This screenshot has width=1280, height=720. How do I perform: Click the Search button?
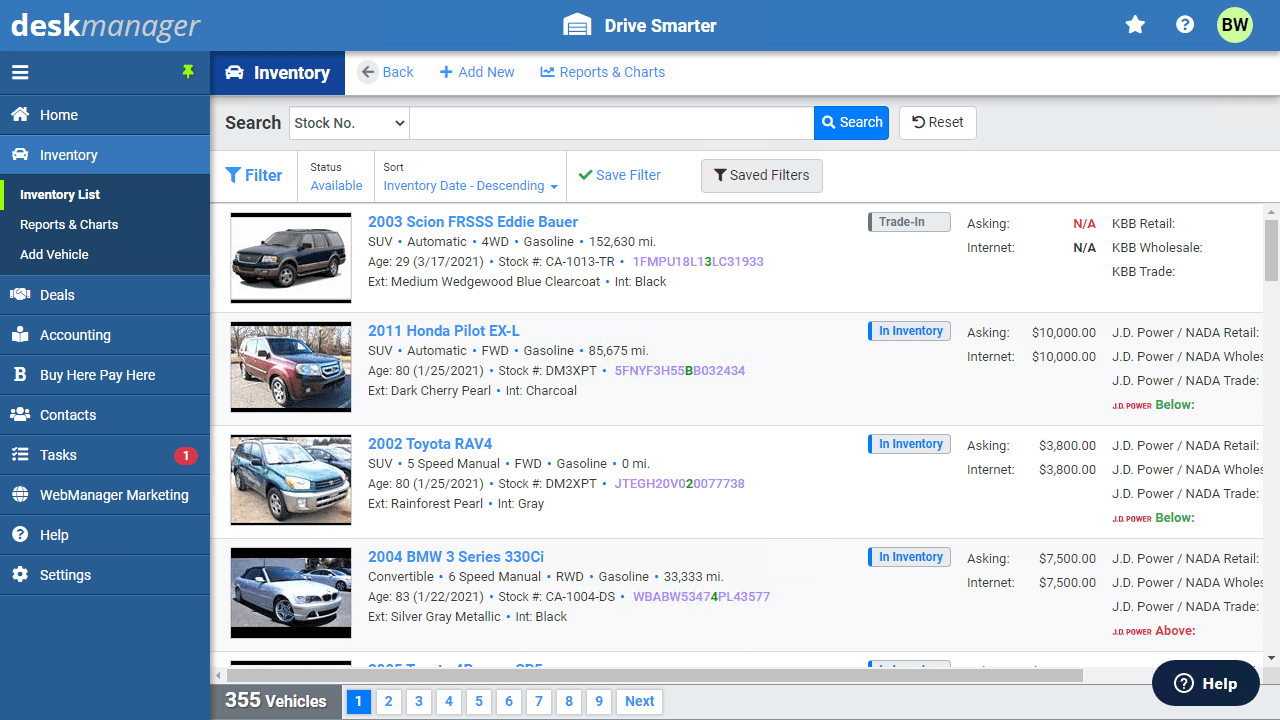click(851, 122)
